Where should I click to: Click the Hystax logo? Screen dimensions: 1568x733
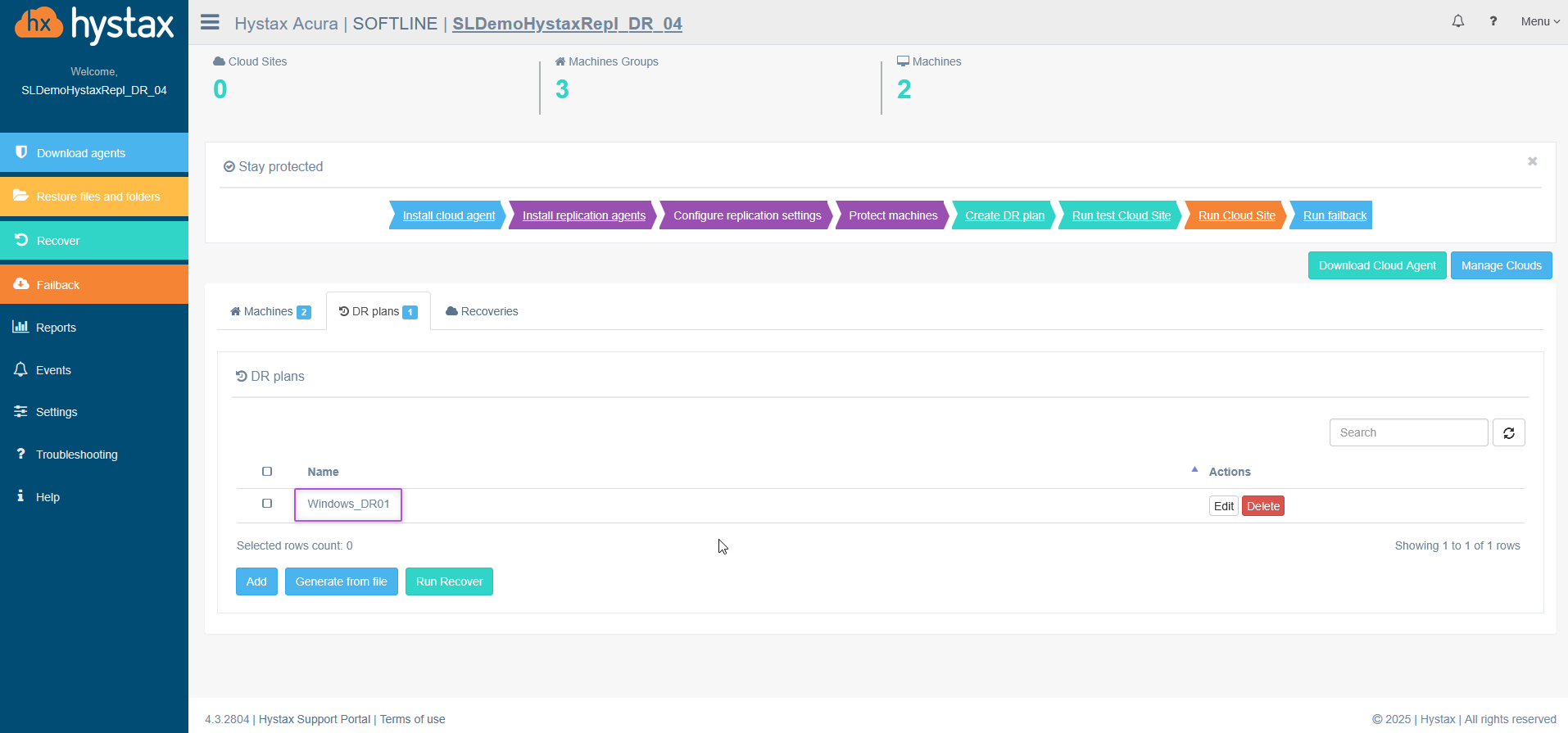pos(94,25)
